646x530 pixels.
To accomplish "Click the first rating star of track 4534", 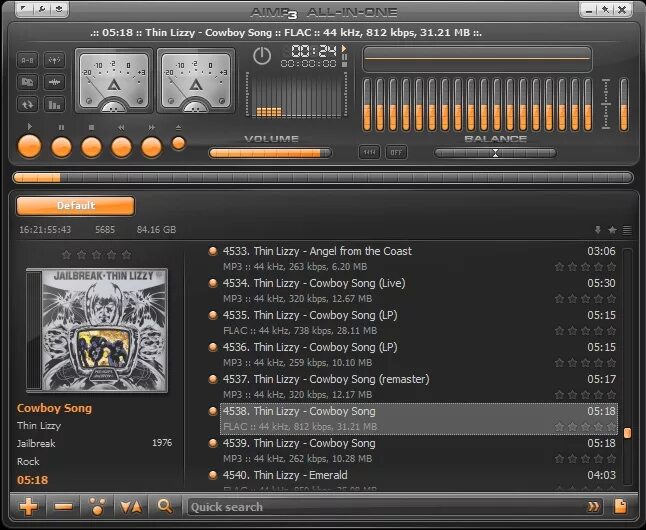I will click(559, 299).
